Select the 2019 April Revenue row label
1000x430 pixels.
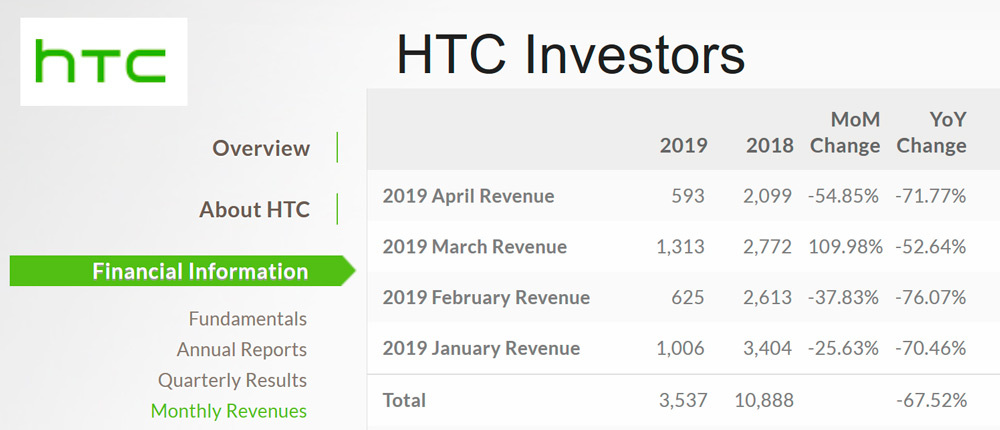[468, 196]
